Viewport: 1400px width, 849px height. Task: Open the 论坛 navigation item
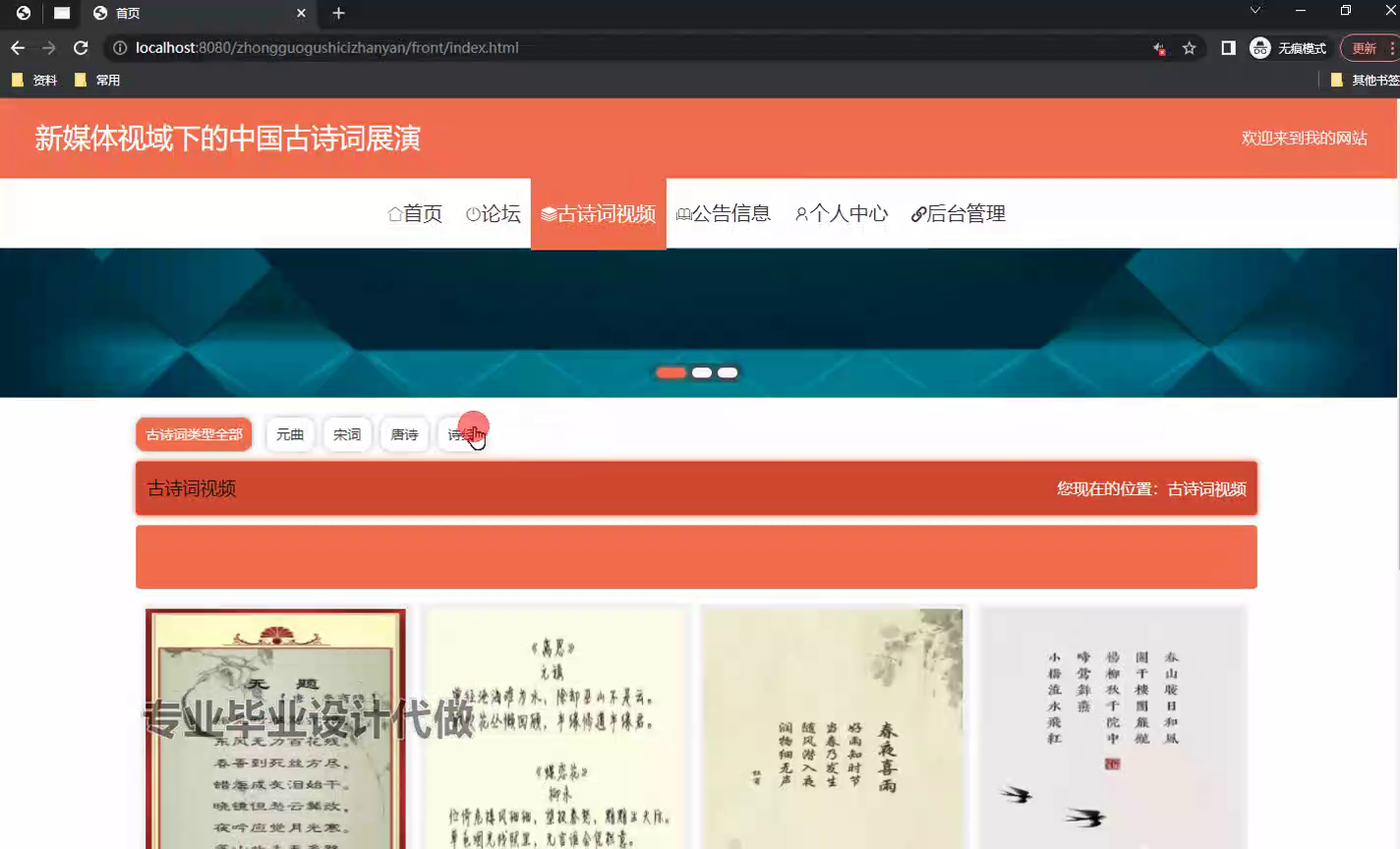(493, 213)
